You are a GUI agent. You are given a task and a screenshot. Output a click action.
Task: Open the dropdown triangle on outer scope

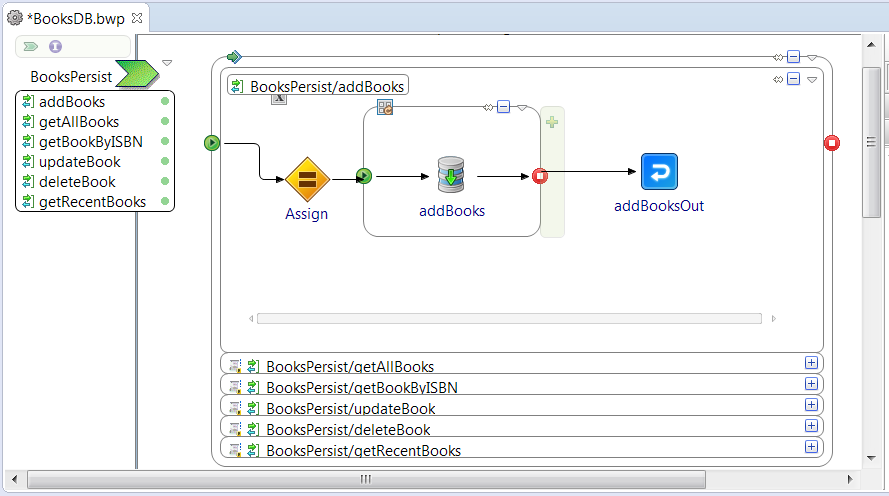tap(812, 58)
